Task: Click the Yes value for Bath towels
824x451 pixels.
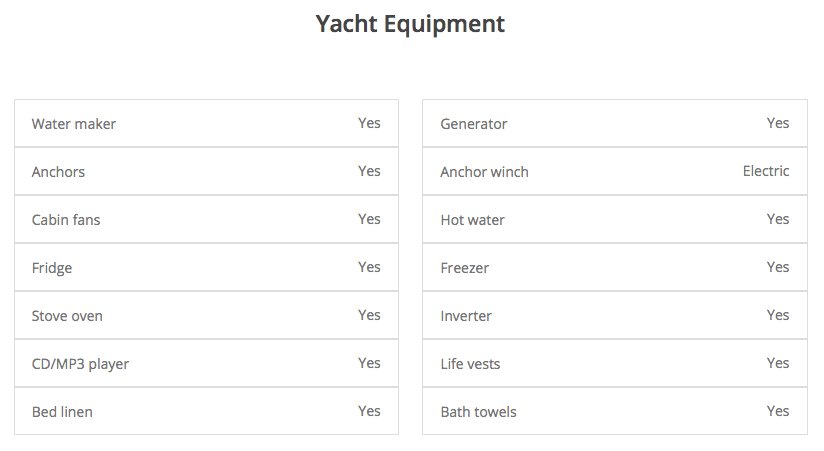Action: 778,411
